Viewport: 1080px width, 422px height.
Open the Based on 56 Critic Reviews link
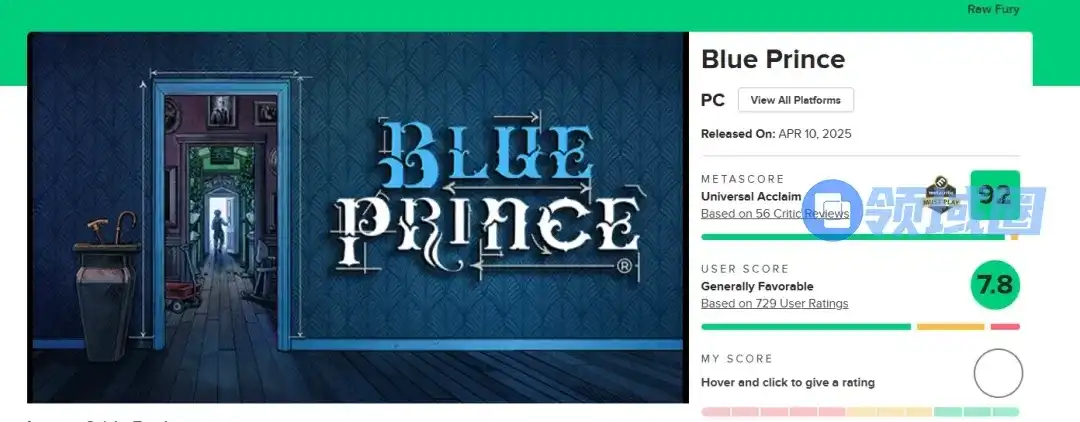(774, 213)
